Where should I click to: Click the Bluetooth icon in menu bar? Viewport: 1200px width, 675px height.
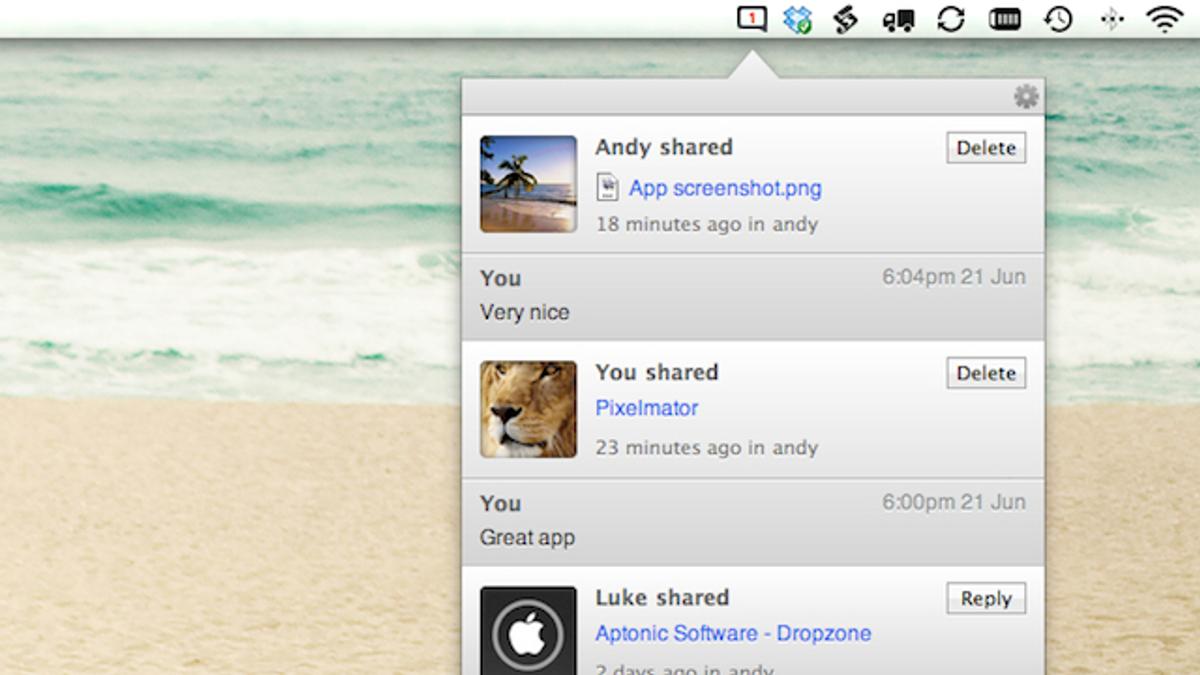(1111, 20)
